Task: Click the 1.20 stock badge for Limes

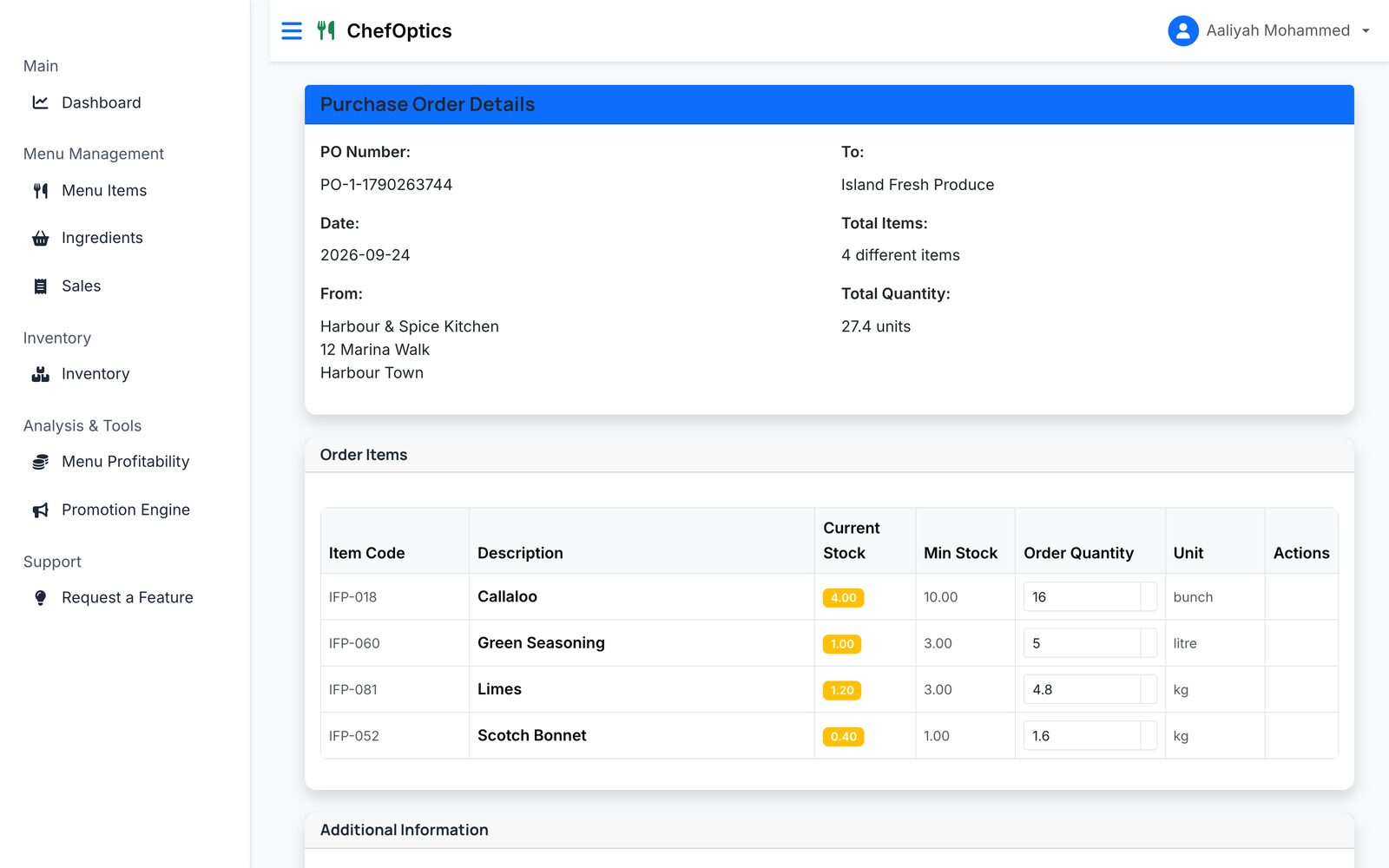Action: click(x=842, y=690)
